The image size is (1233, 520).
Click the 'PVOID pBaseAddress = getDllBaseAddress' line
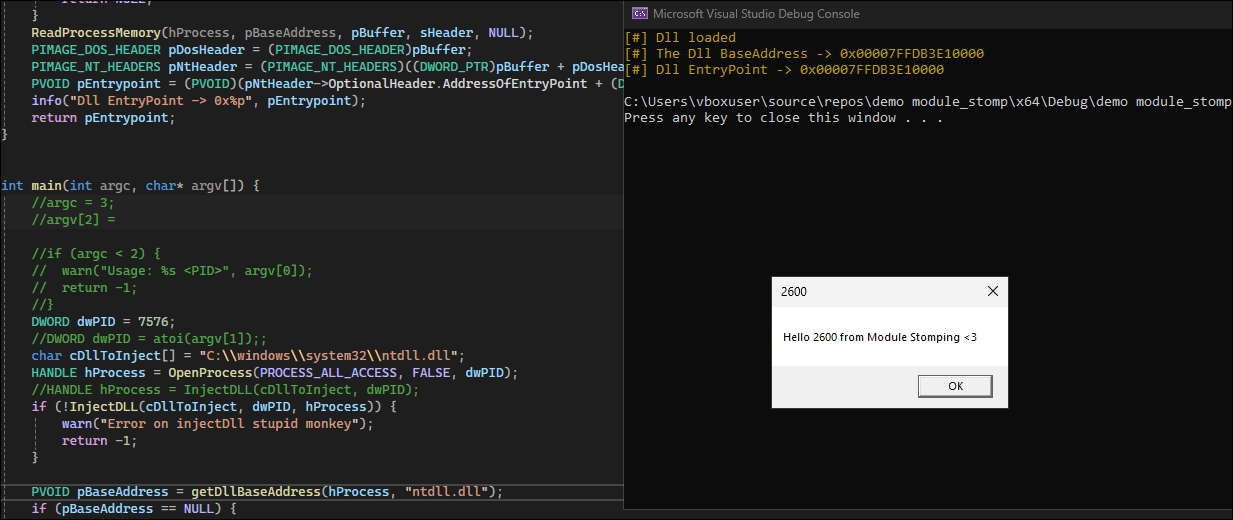pos(266,492)
